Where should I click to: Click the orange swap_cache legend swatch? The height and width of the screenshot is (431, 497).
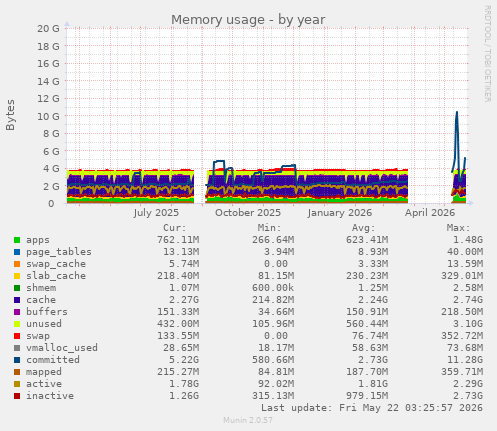click(x=17, y=264)
